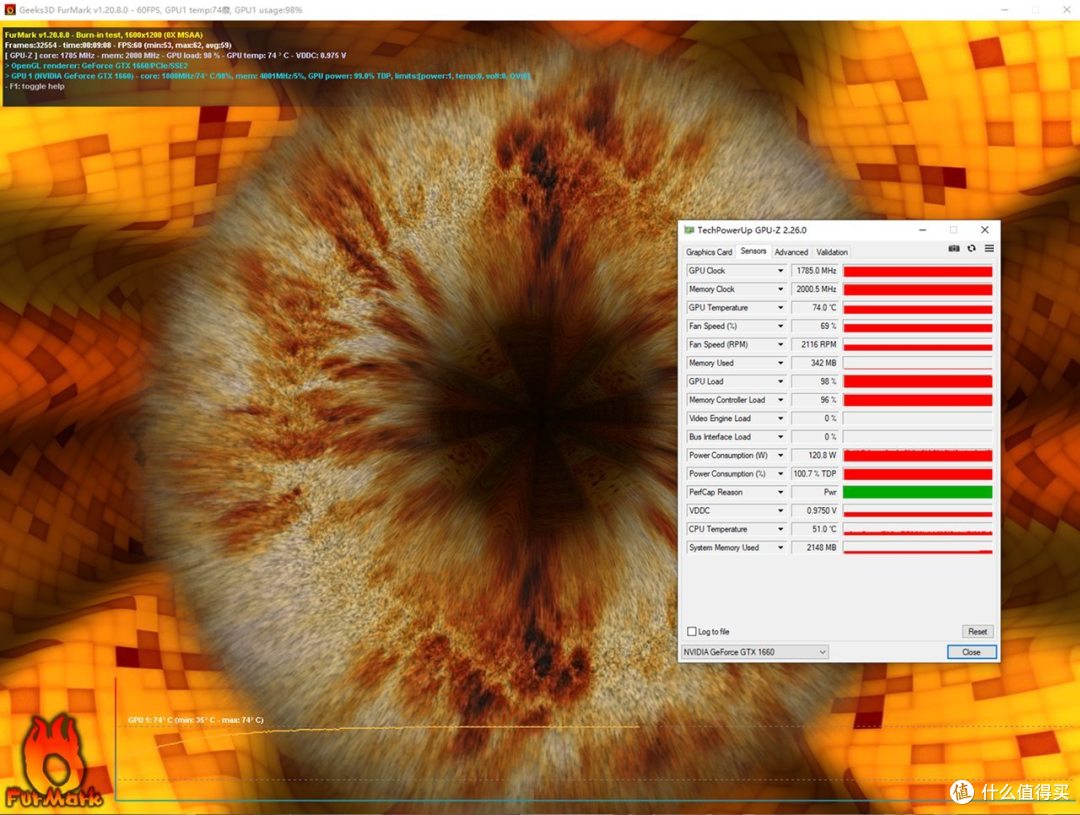The height and width of the screenshot is (815, 1080).
Task: Click the 1785.0 MHz GPU clock value
Action: (816, 271)
